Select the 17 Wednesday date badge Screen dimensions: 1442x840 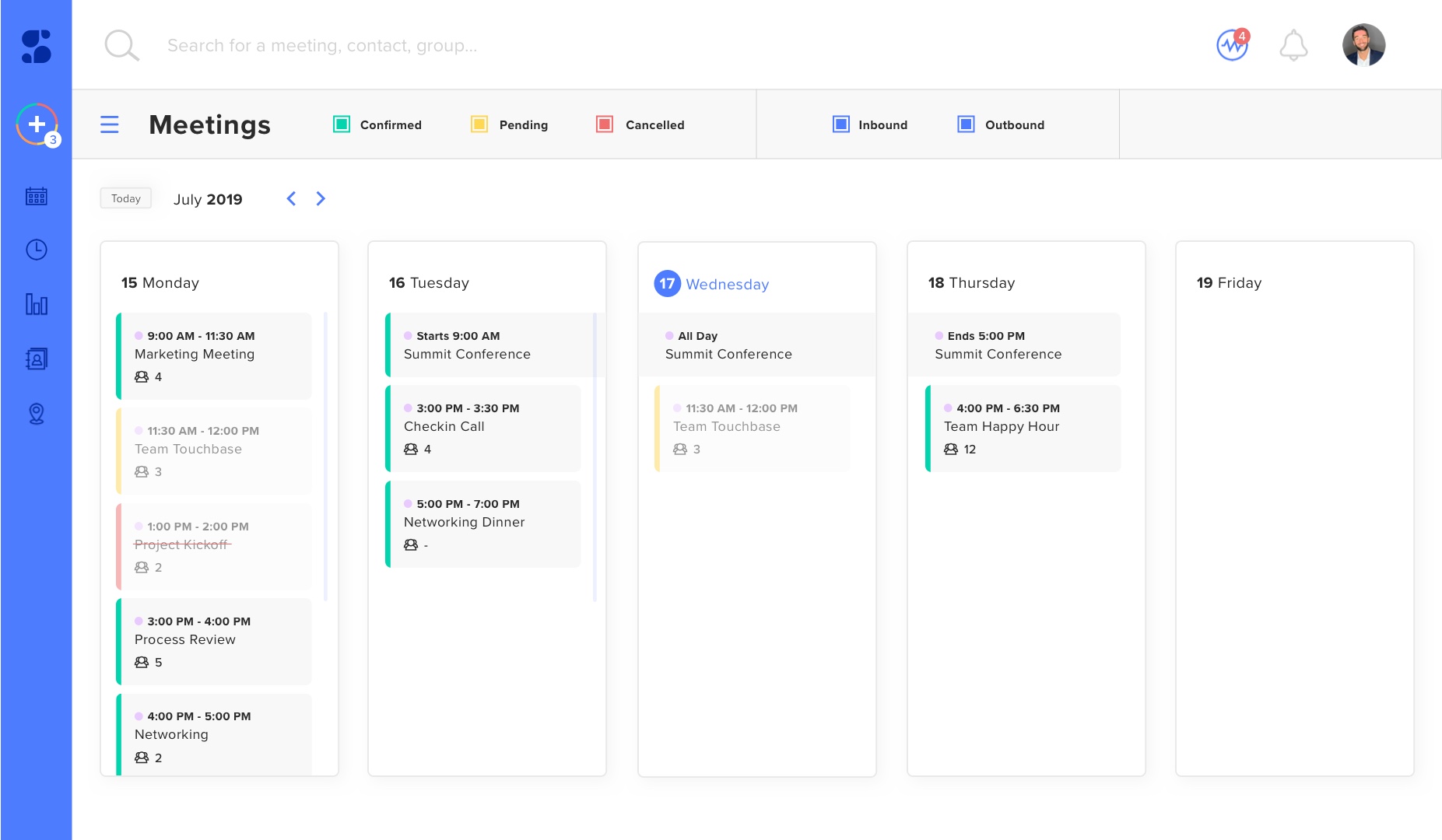668,284
